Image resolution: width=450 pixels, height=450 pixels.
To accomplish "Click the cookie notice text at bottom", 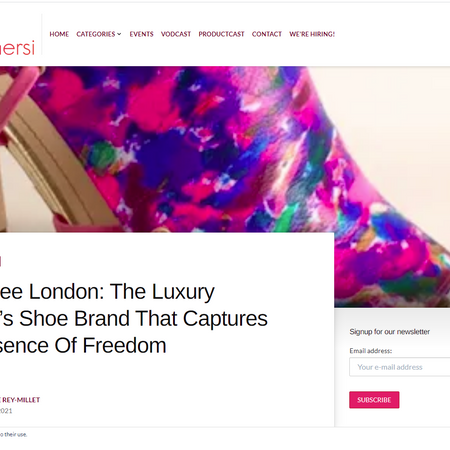I will point(13,434).
